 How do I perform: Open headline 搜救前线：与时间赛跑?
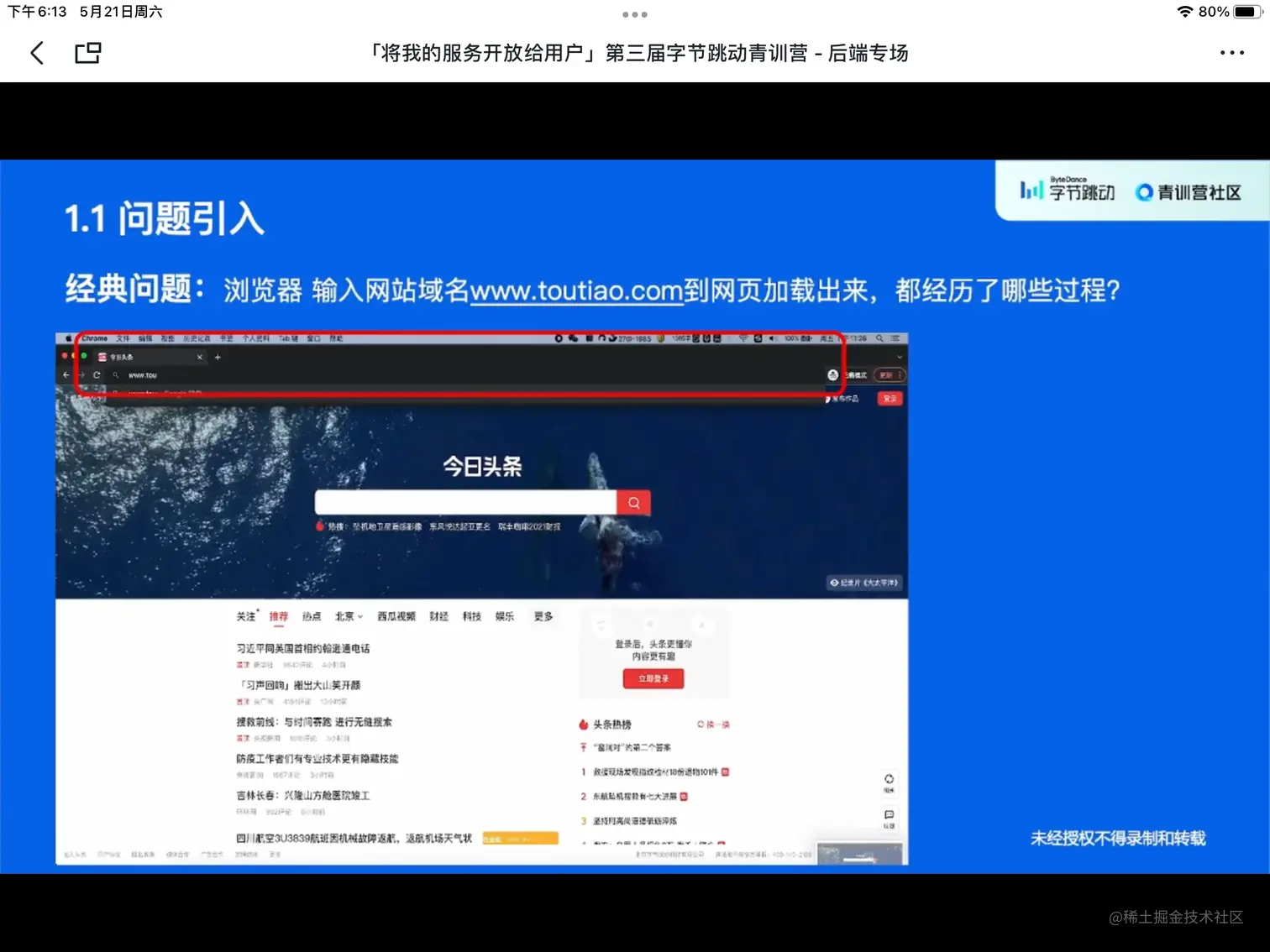click(314, 722)
